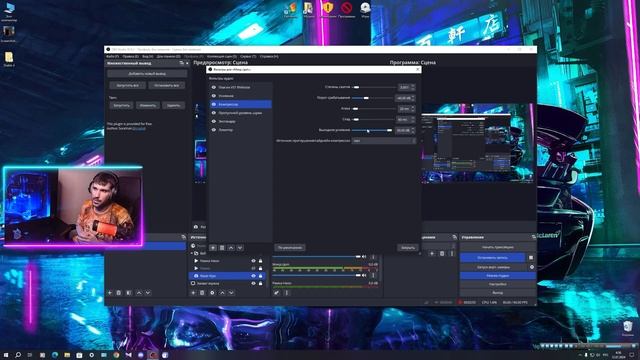Mute the top audio mixer channel speaker icon
This screenshot has height=360, width=640.
point(364,257)
